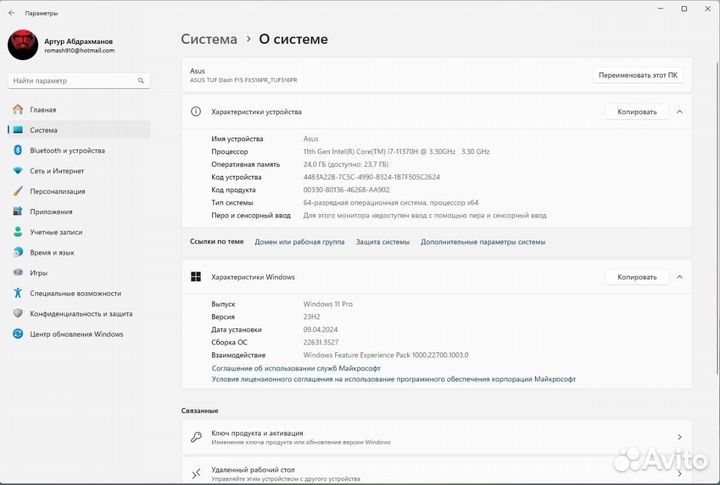Viewport: 720px width, 485px height.
Task: Click the Удаленный рабочий стол icon
Action: [x=196, y=473]
